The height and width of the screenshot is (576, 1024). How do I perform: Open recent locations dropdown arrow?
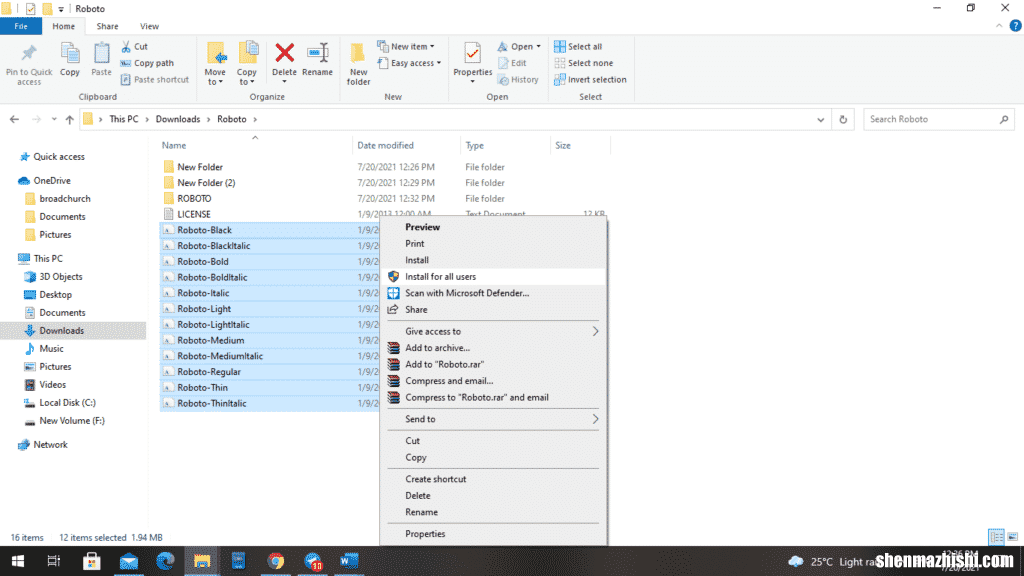[x=54, y=120]
